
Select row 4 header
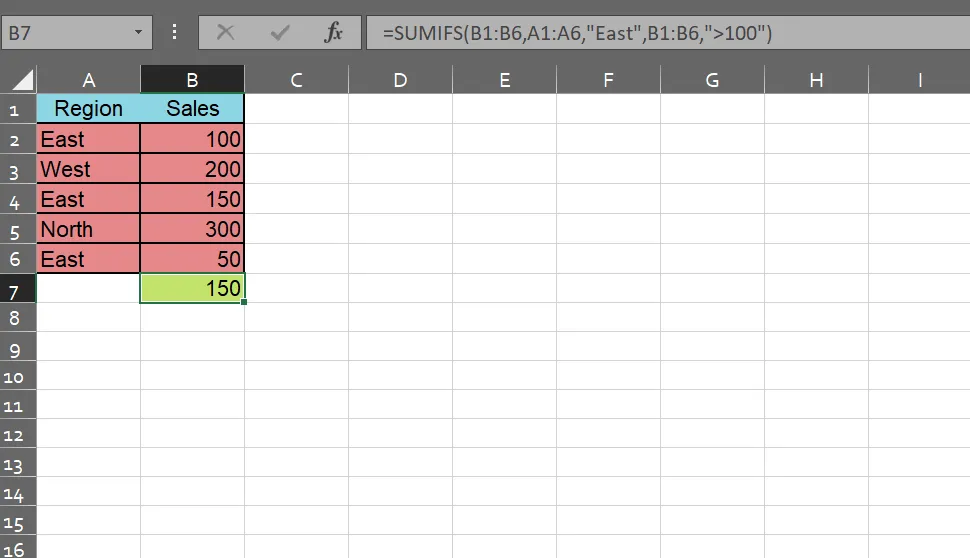point(18,199)
